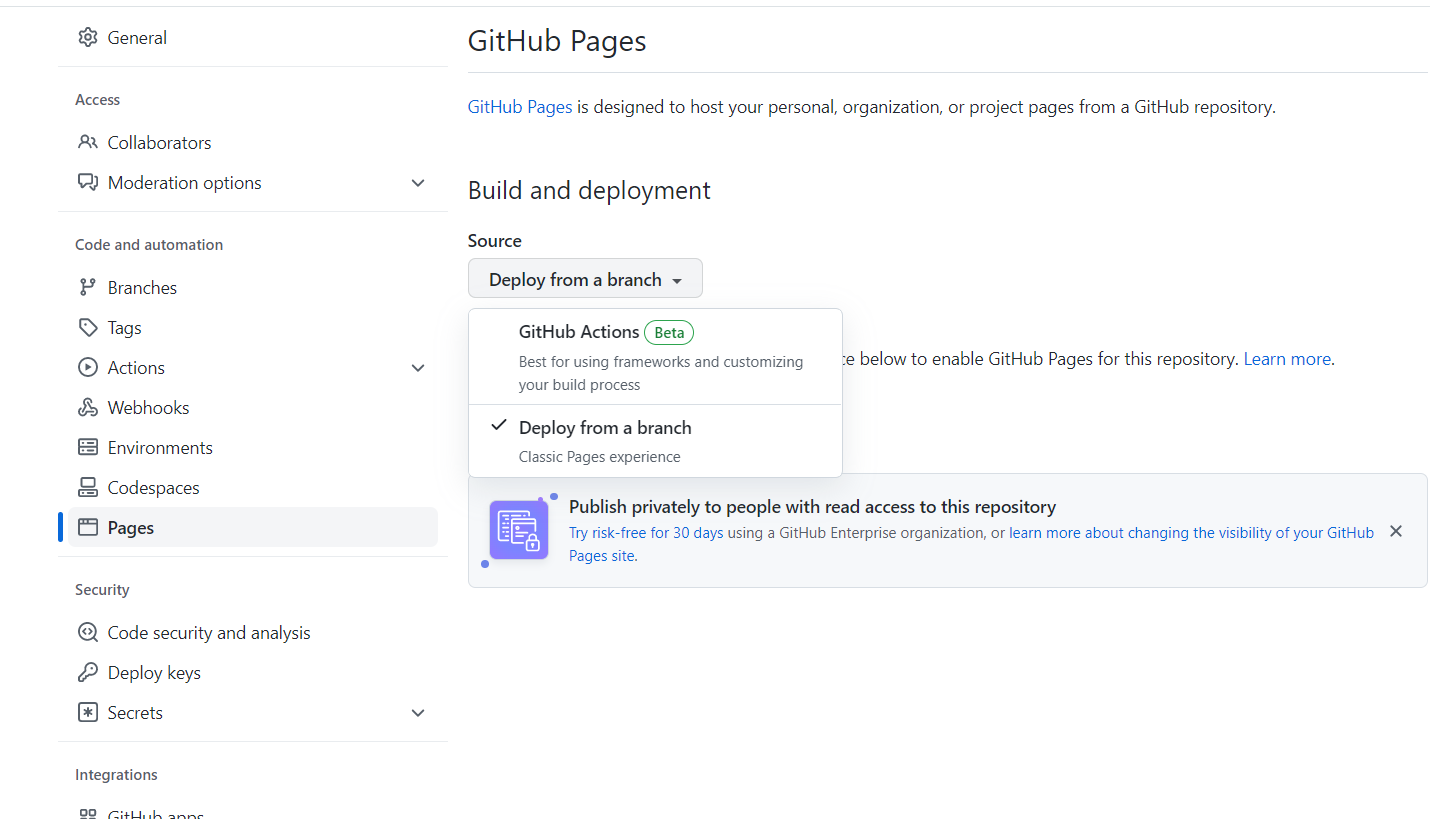This screenshot has width=1430, height=819.
Task: Click the Publish privately banner title
Action: point(812,507)
